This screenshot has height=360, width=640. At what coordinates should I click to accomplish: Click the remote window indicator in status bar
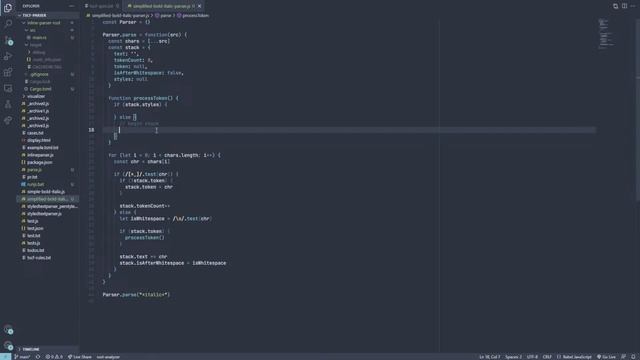coord(5,357)
